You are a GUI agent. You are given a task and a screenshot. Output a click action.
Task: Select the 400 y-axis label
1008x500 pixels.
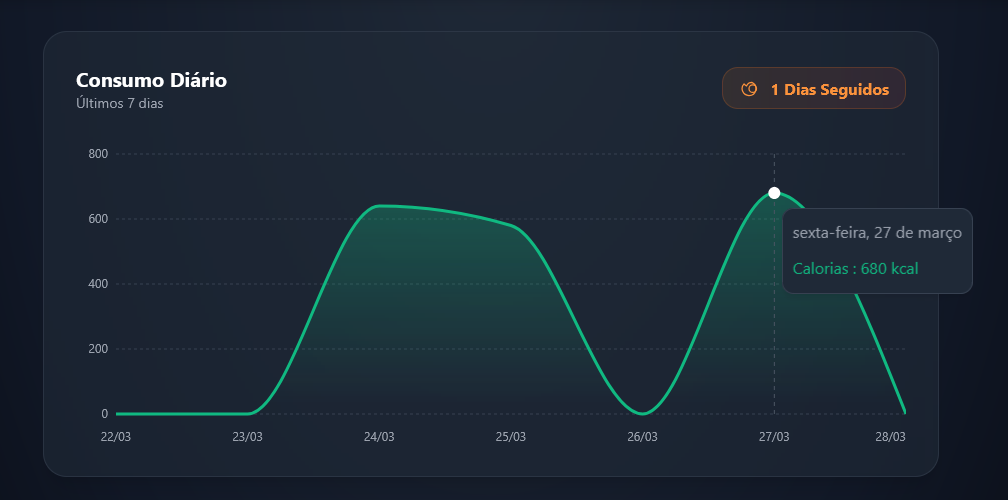click(97, 284)
